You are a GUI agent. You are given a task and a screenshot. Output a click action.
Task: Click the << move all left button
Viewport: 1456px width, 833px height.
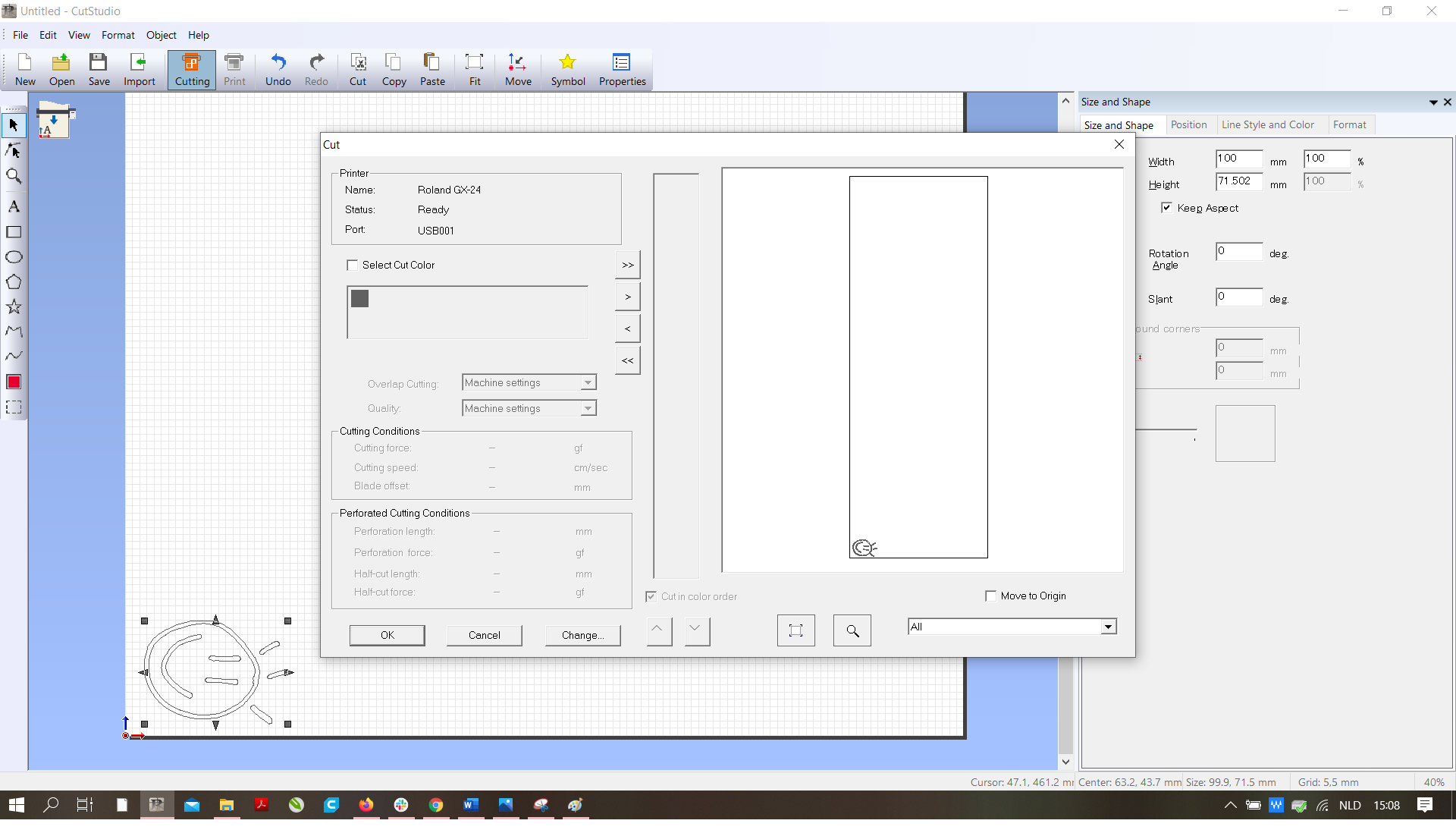(627, 360)
